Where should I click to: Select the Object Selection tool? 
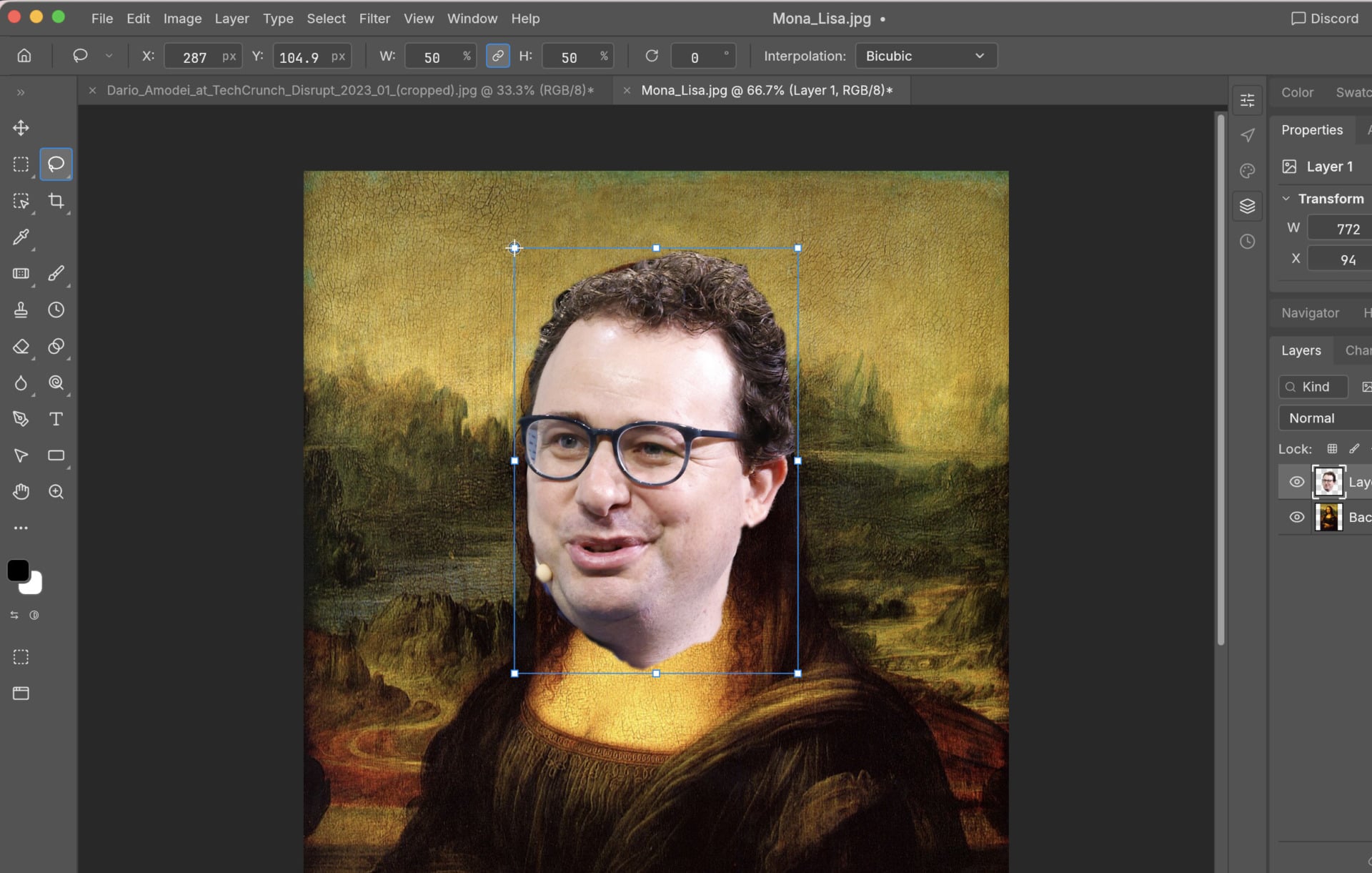(21, 201)
